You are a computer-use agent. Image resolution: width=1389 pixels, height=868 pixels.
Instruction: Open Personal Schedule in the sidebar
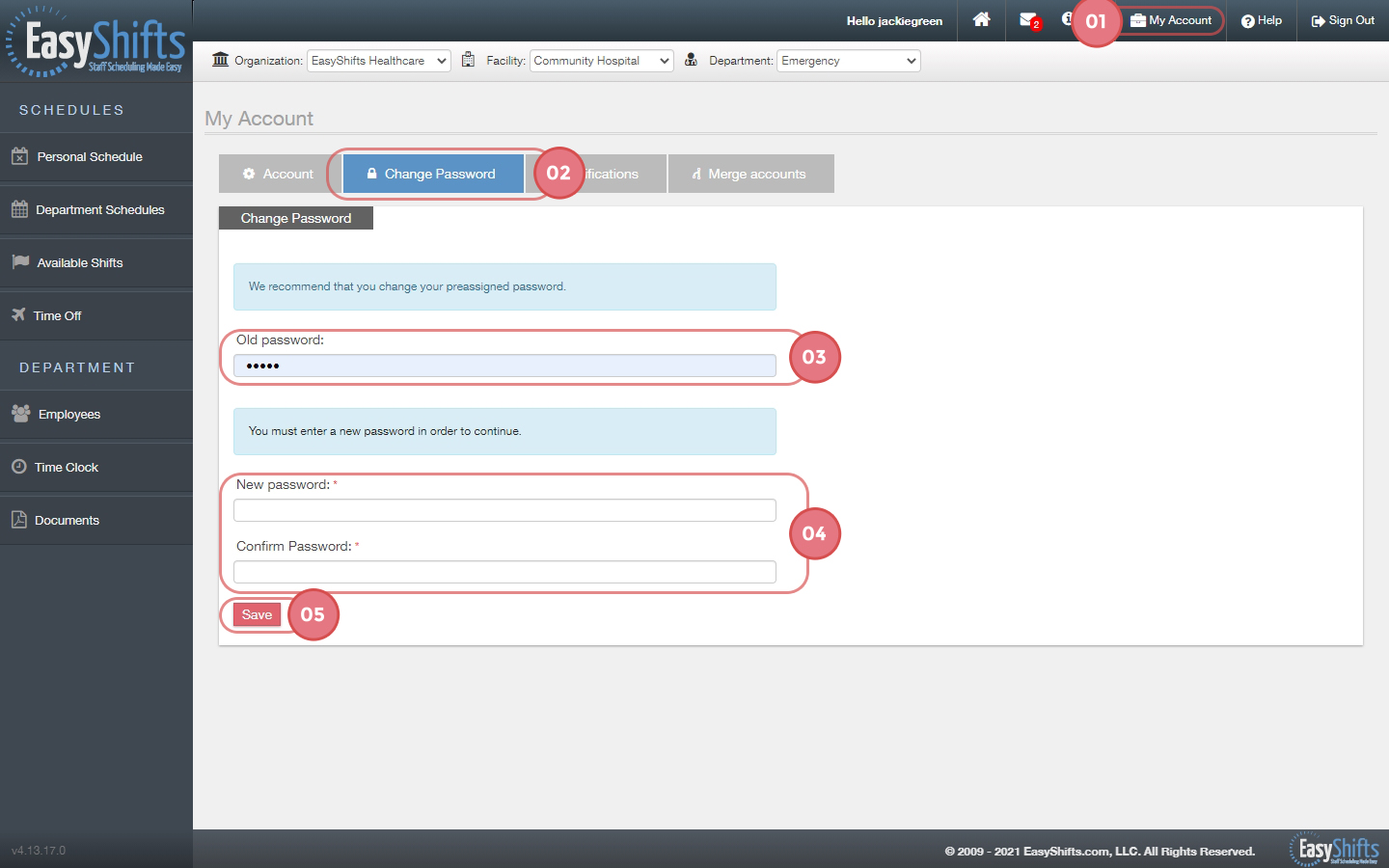pyautogui.click(x=96, y=156)
